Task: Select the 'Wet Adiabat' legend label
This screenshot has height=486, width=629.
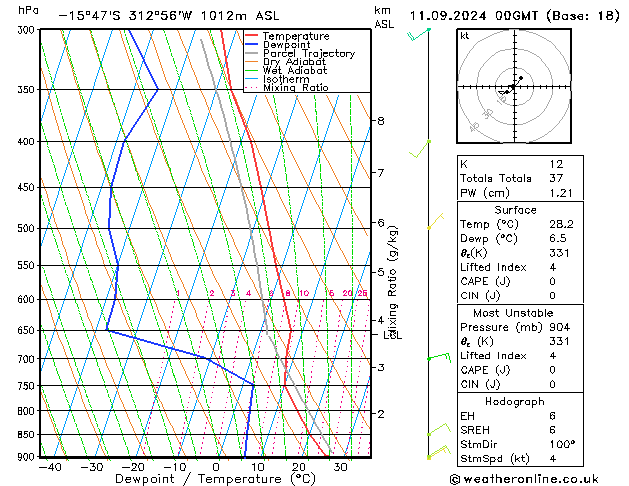Action: pyautogui.click(x=295, y=70)
